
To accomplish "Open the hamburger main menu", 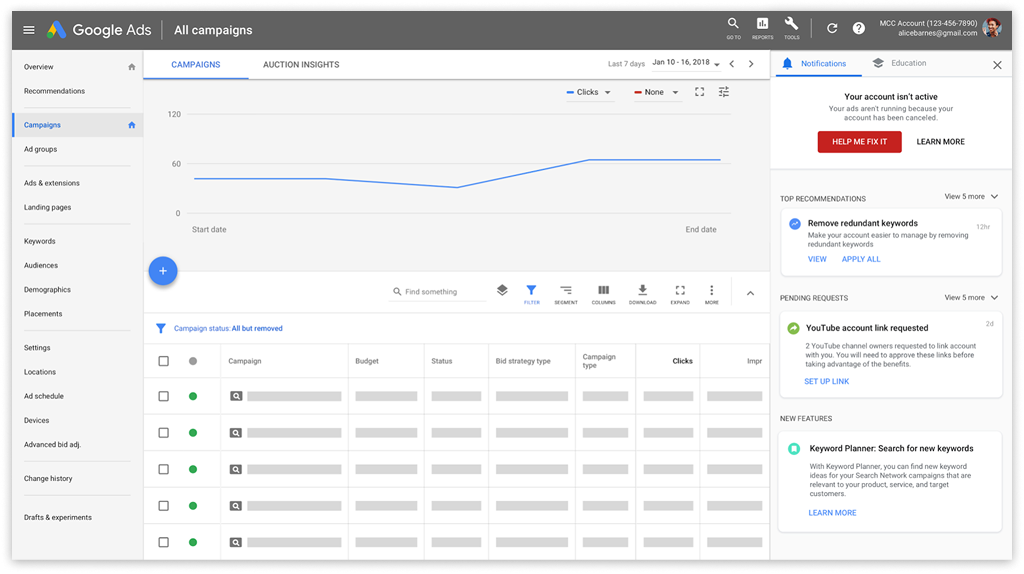I will point(29,30).
